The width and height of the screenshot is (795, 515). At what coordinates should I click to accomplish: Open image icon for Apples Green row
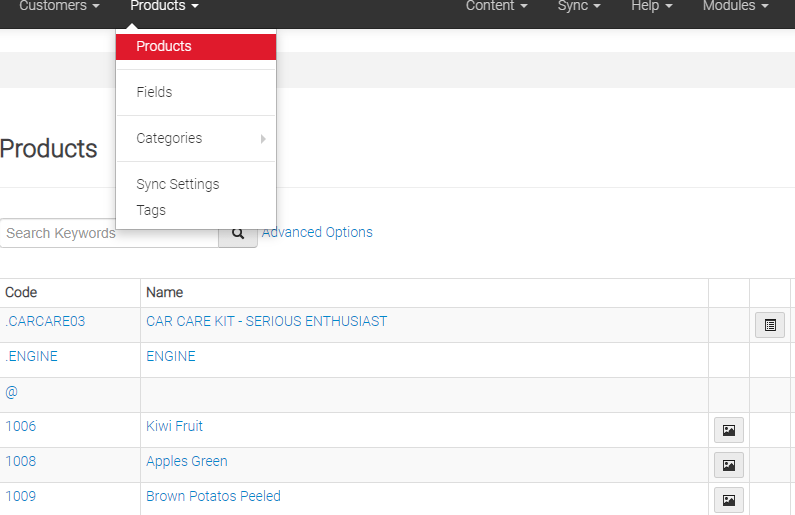(x=729, y=465)
